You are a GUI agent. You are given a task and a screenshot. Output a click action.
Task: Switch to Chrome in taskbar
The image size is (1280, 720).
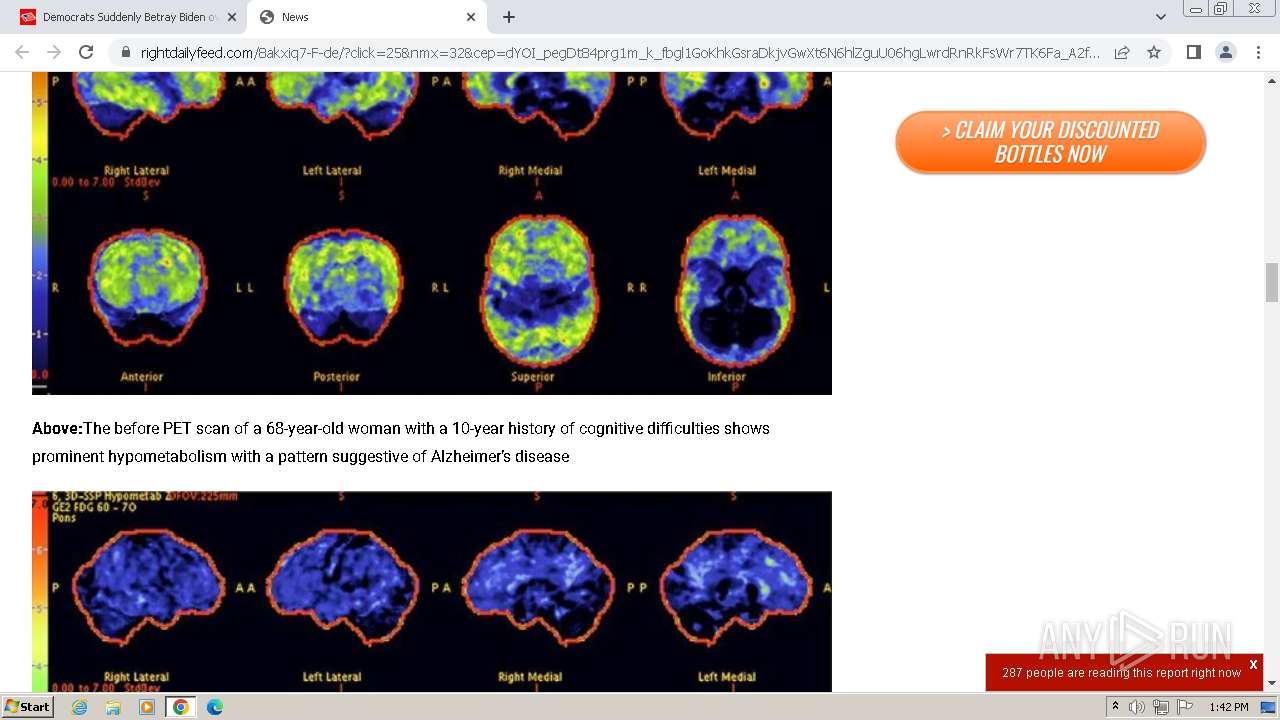tap(181, 707)
